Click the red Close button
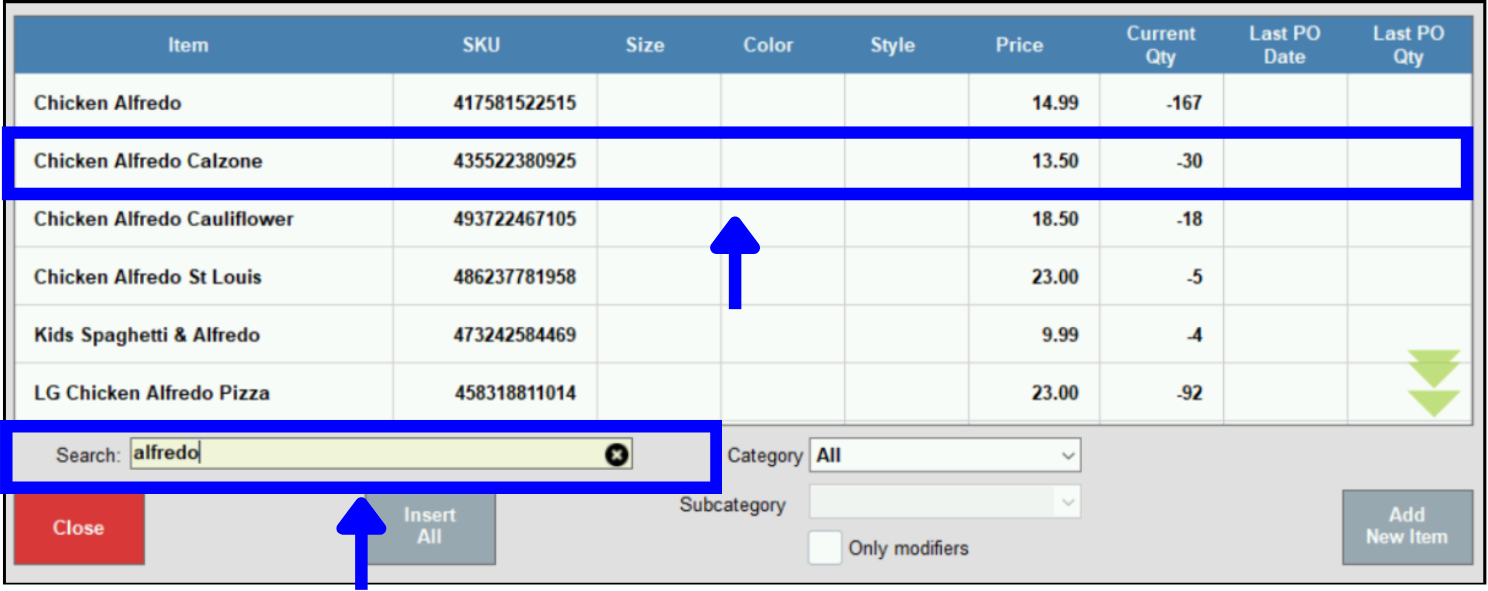1488x591 pixels. (79, 528)
